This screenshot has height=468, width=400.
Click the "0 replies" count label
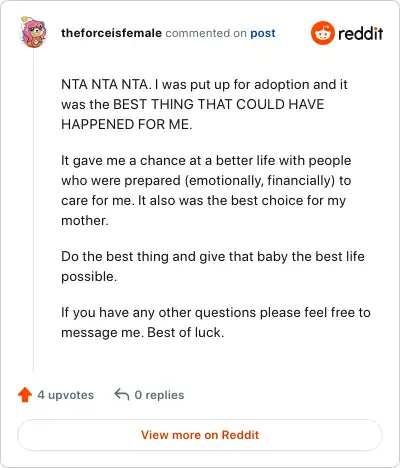click(x=159, y=395)
